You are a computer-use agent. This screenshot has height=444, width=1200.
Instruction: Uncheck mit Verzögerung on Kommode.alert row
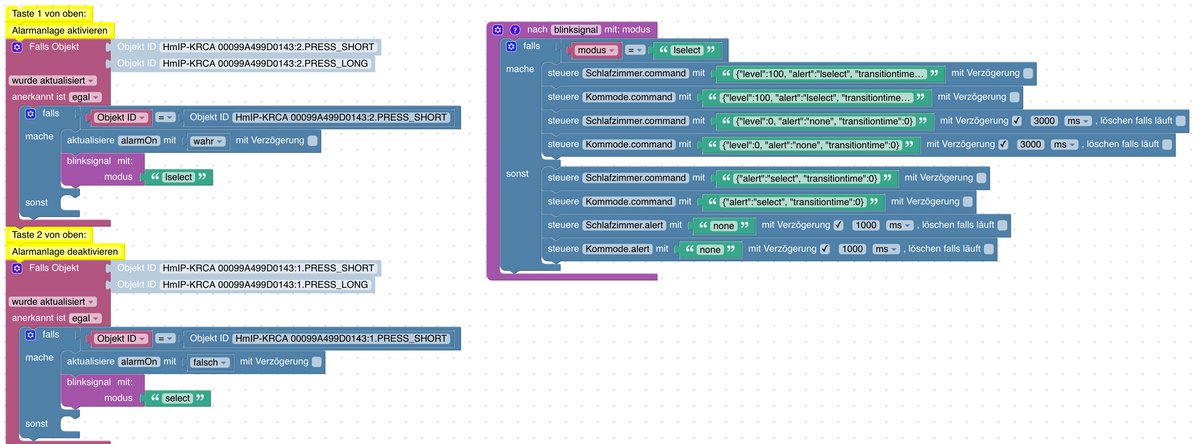point(825,249)
